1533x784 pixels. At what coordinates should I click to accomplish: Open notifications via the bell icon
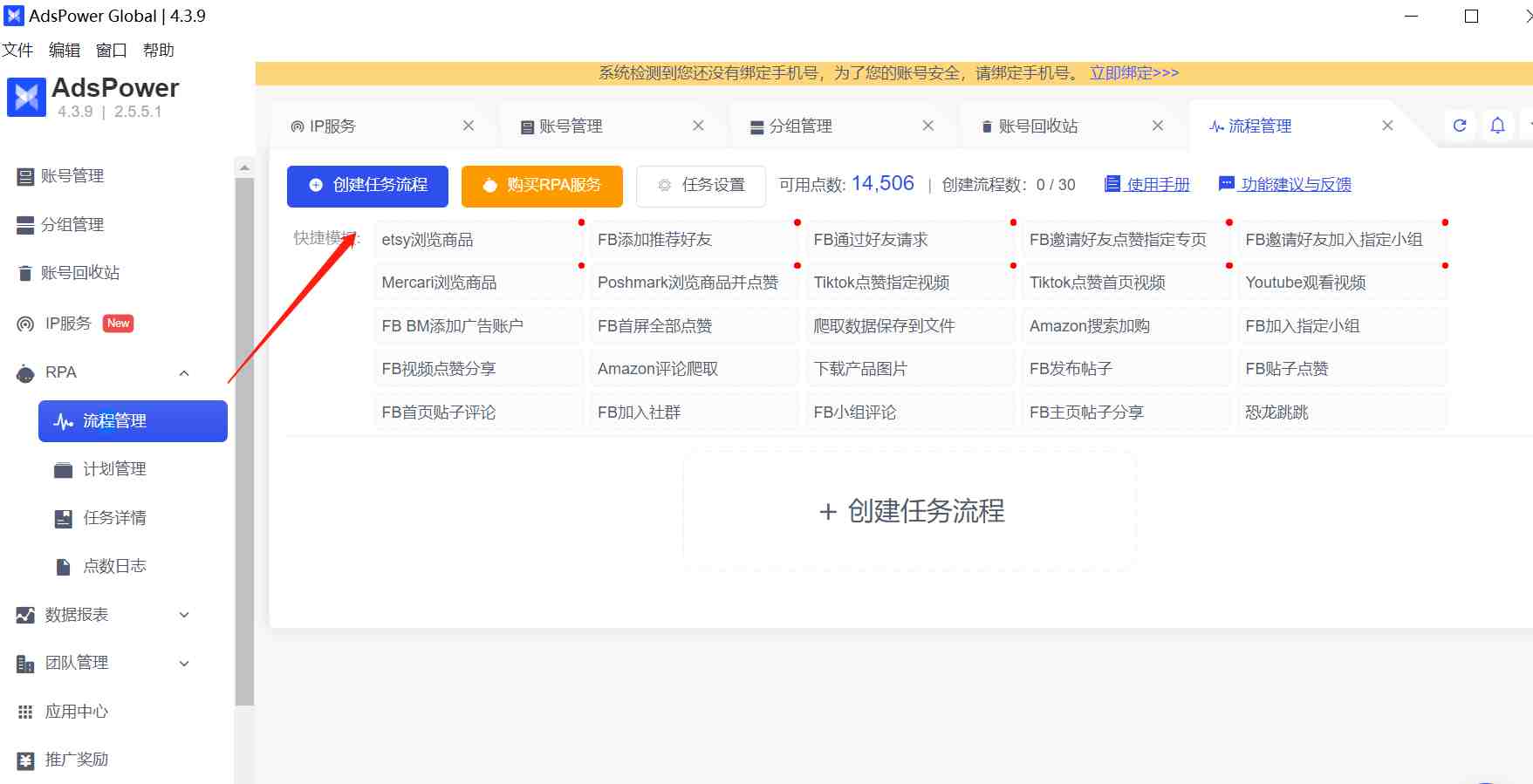tap(1497, 126)
